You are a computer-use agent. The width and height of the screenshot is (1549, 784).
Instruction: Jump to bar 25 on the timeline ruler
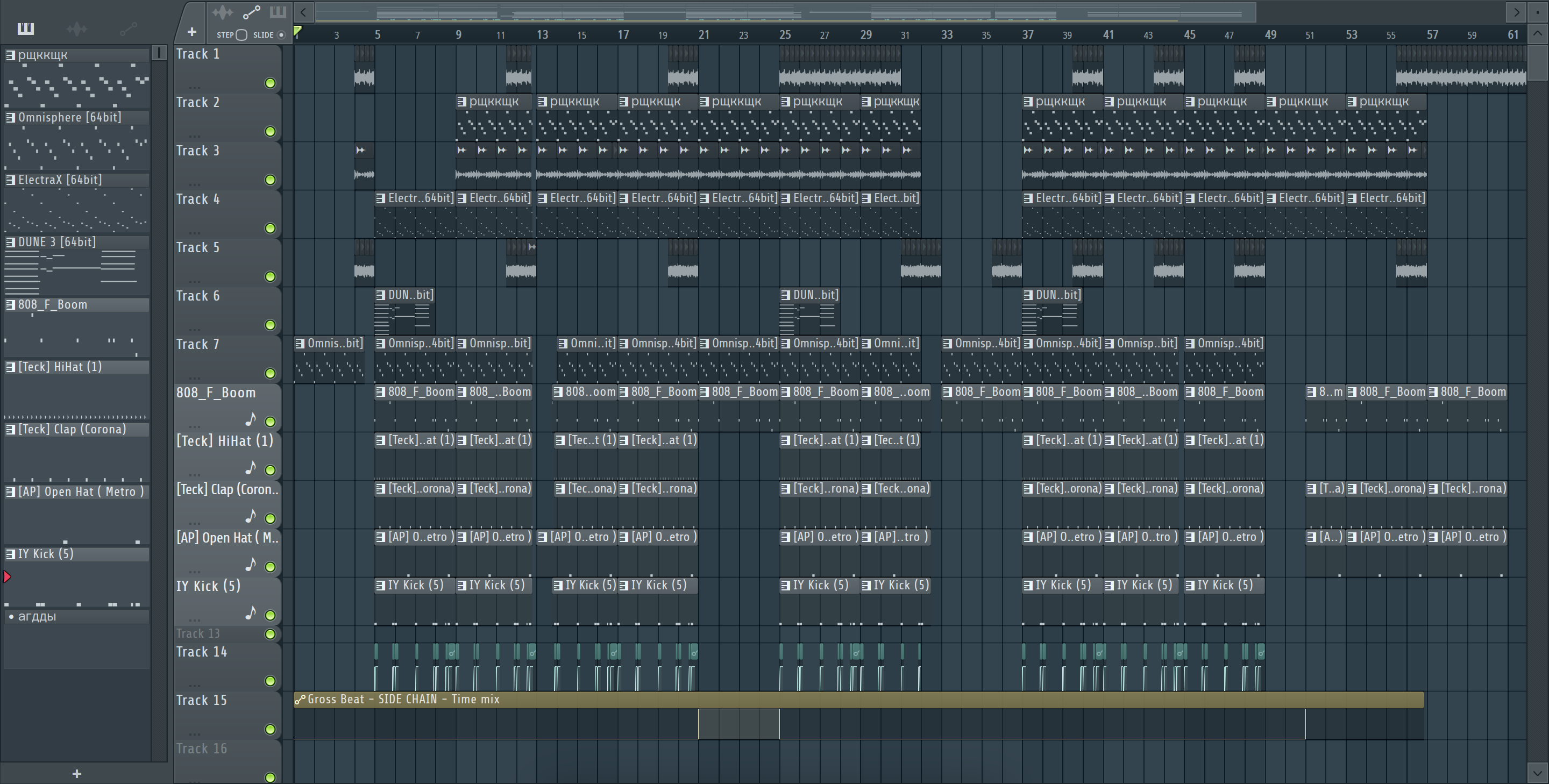pyautogui.click(x=785, y=35)
